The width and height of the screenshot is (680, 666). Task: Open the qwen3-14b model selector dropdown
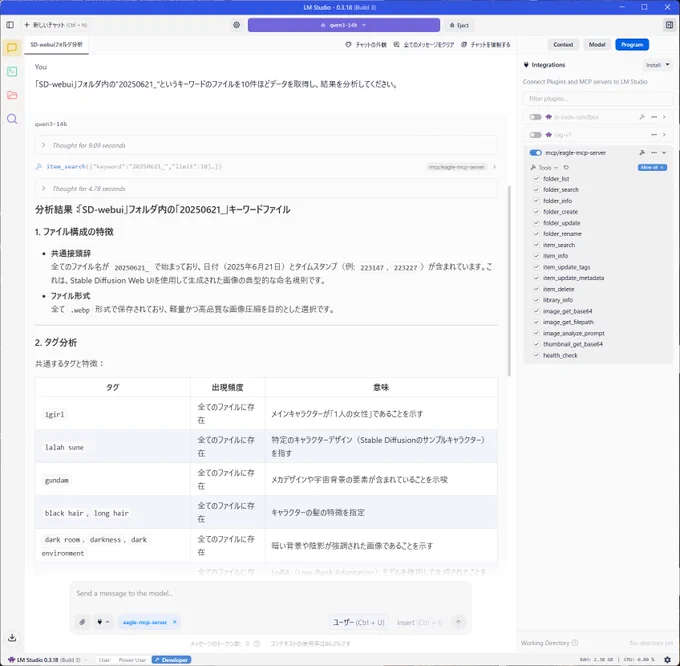point(343,25)
